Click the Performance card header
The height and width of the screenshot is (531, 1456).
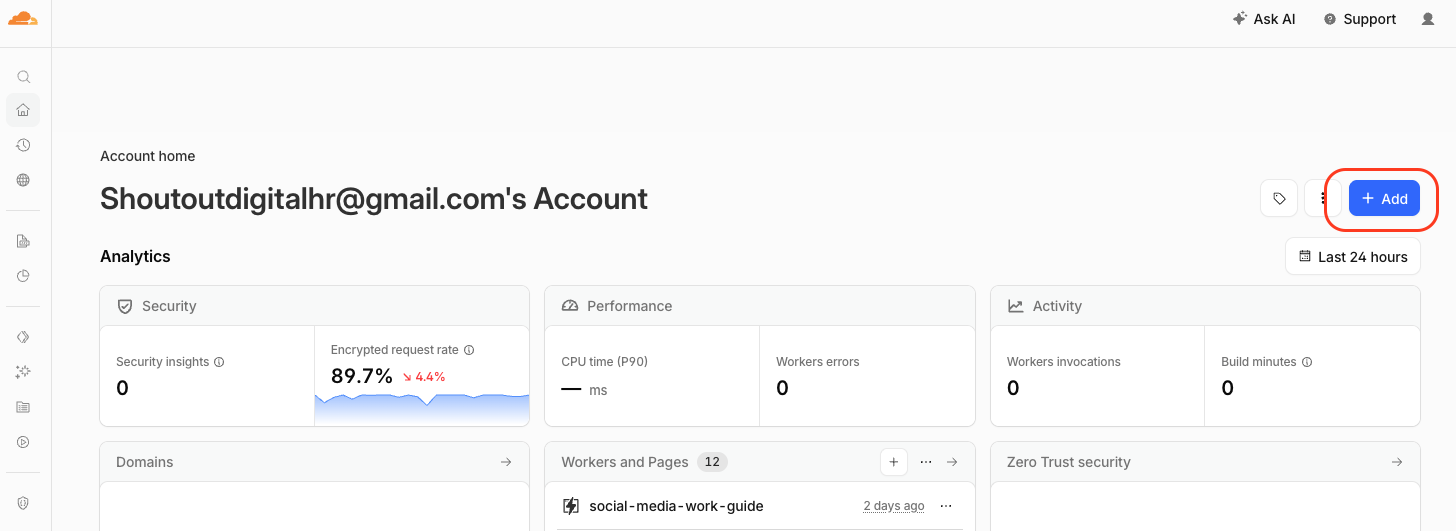point(760,306)
